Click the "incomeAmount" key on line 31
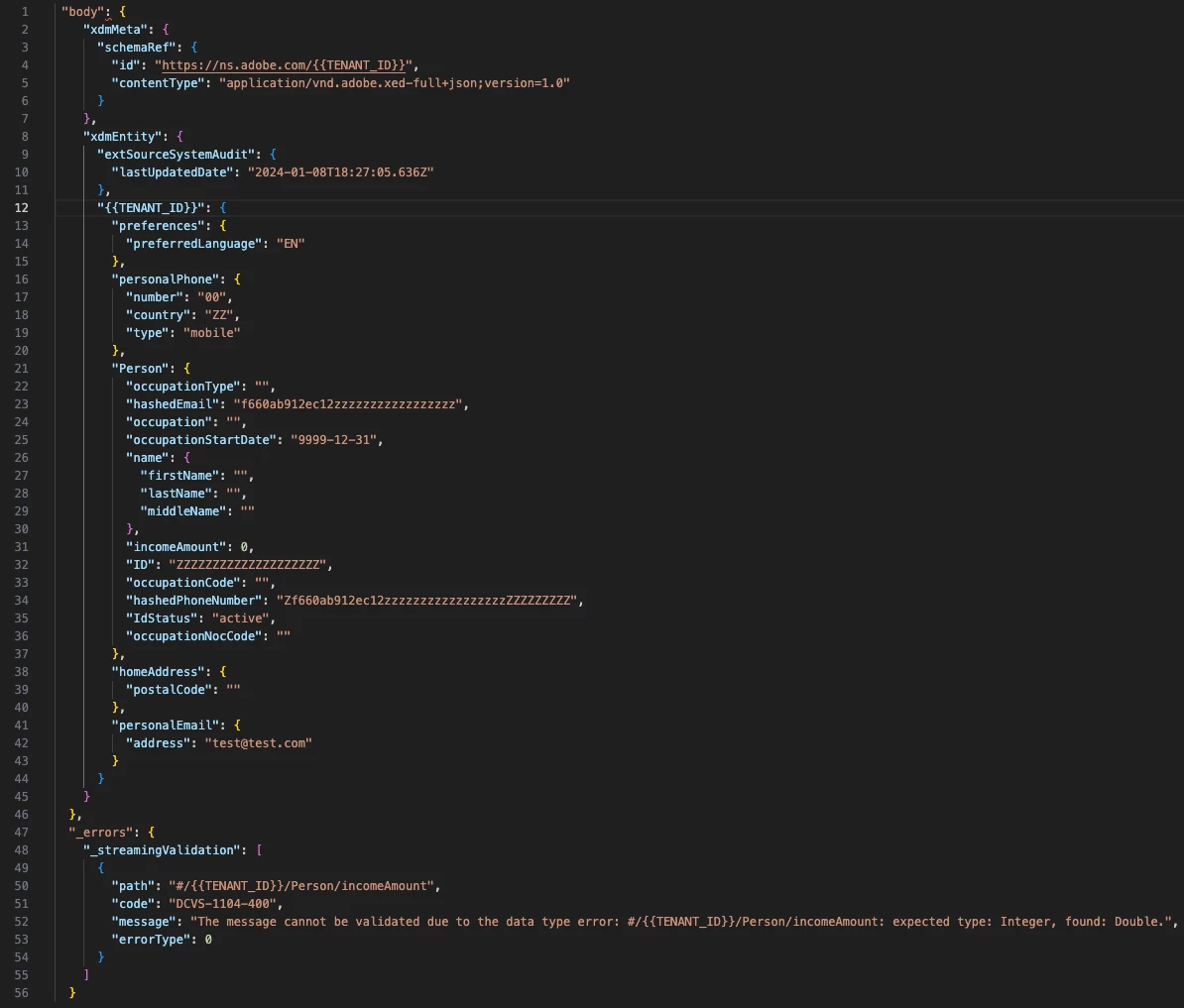 (x=176, y=548)
